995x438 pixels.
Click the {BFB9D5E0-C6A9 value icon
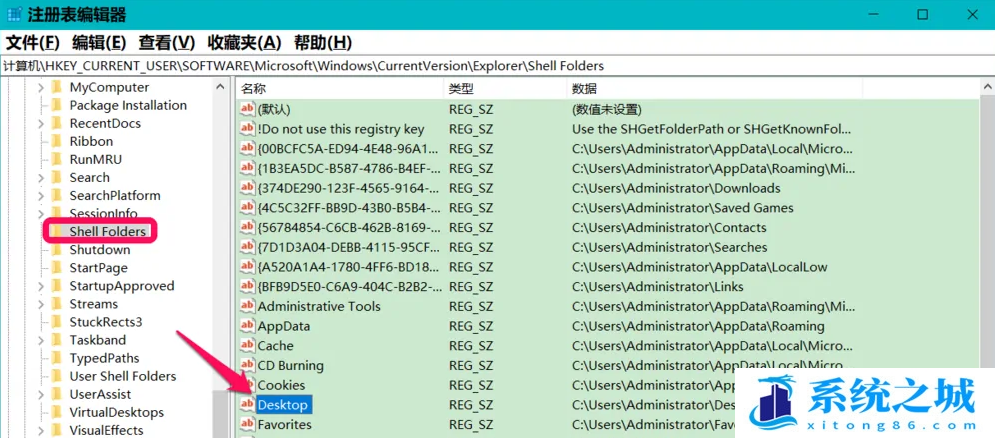[247, 287]
